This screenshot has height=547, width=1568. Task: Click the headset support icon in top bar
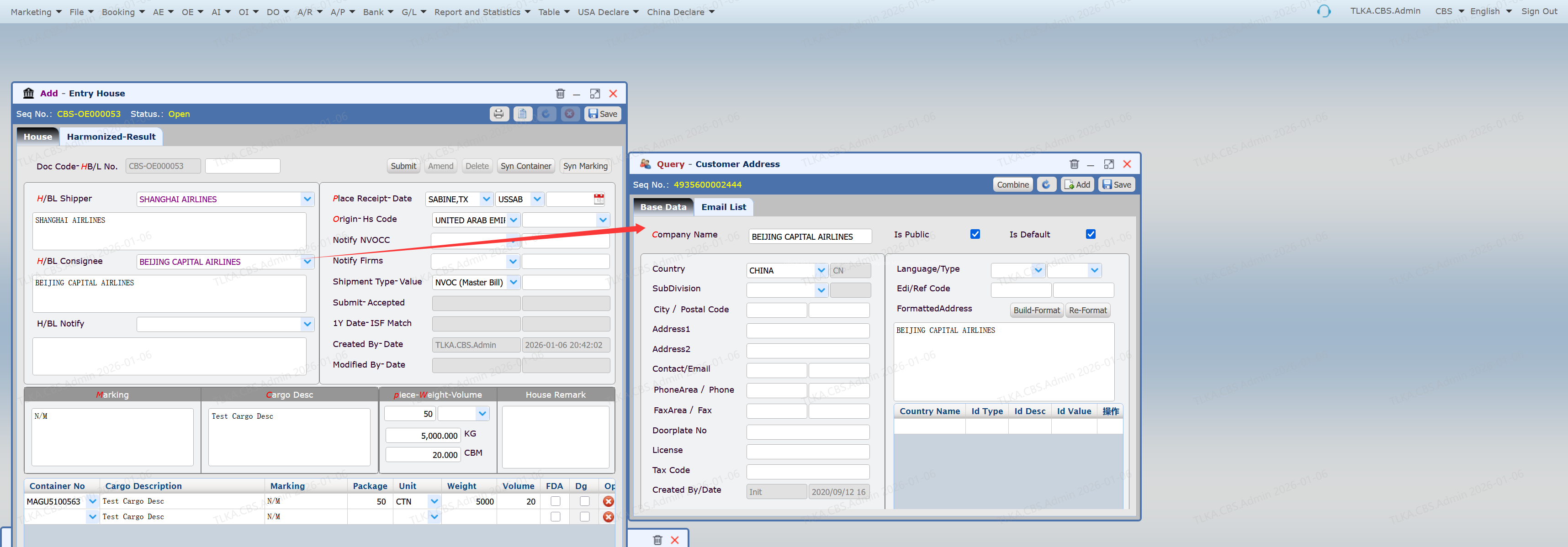pyautogui.click(x=1323, y=11)
